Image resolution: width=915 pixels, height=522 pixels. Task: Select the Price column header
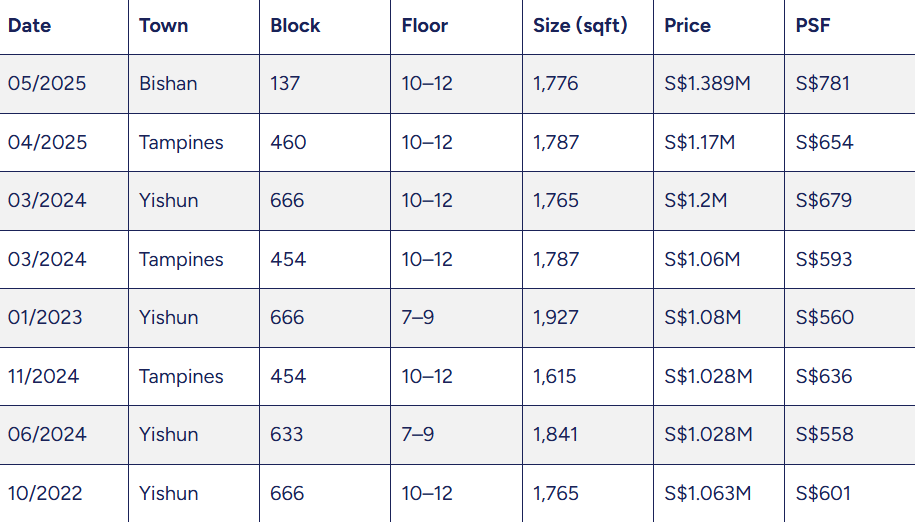[x=687, y=26]
